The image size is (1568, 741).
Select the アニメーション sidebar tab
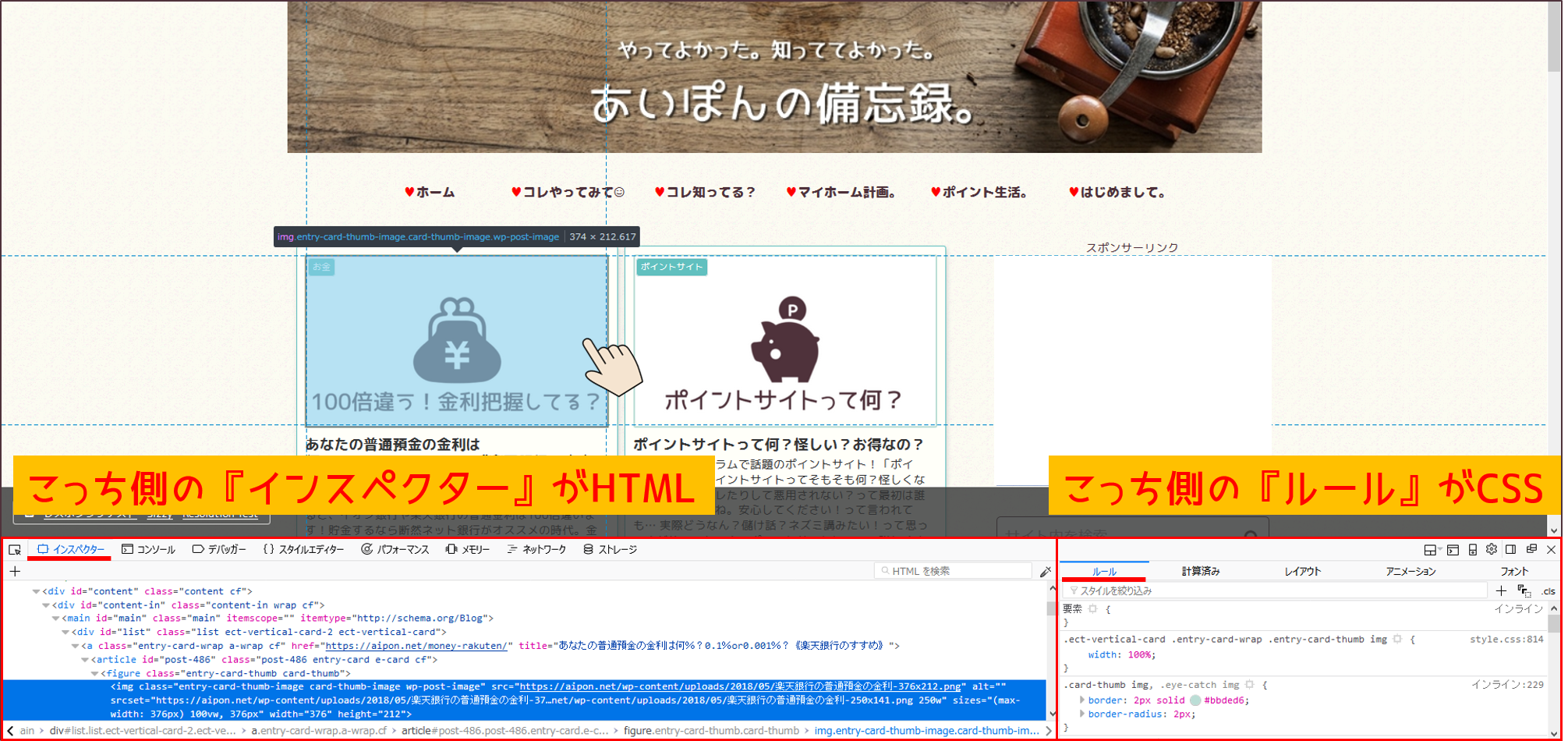(x=1410, y=571)
